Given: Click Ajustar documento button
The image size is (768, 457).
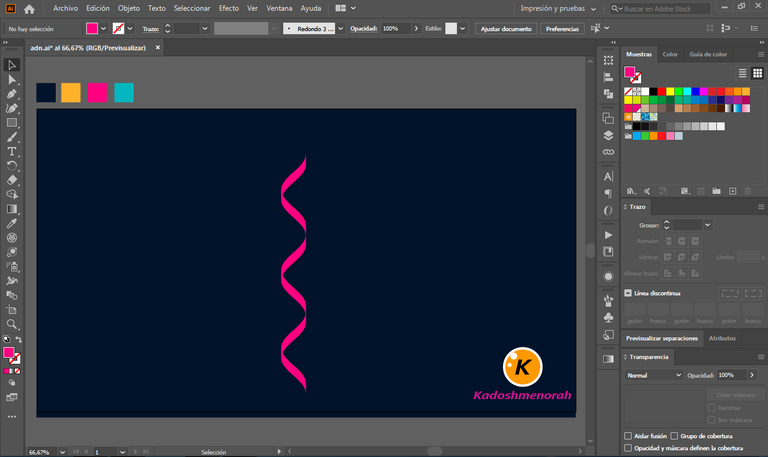Looking at the screenshot, I should [506, 28].
